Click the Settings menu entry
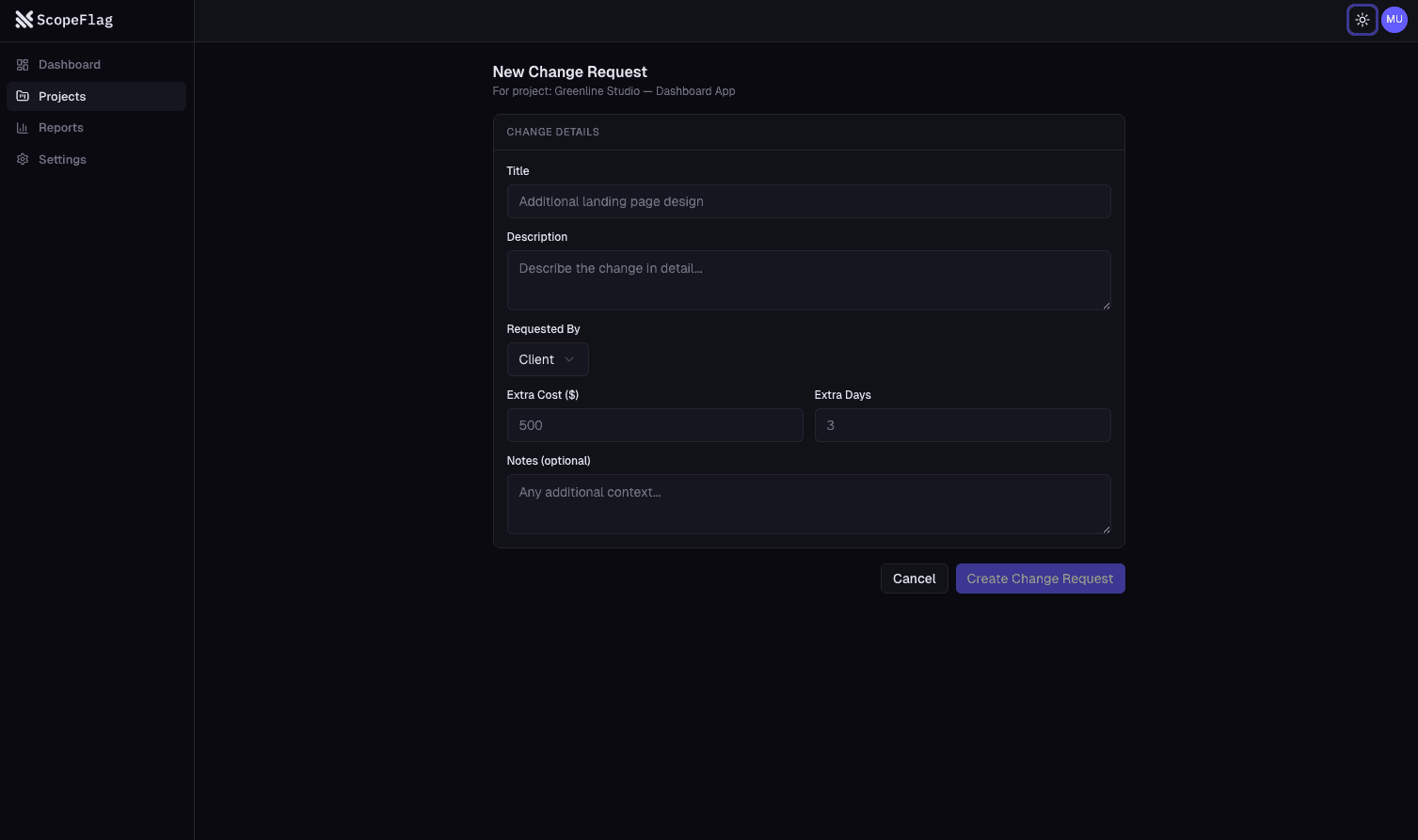This screenshot has width=1418, height=840. (x=62, y=159)
